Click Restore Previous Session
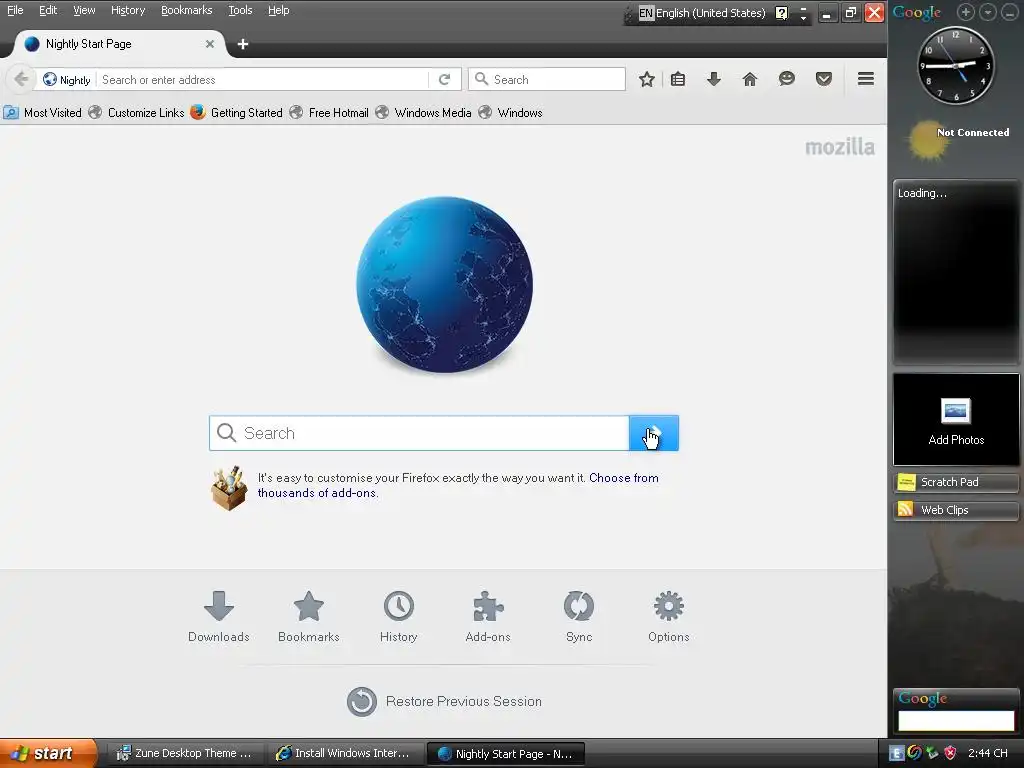1024x768 pixels. (444, 701)
